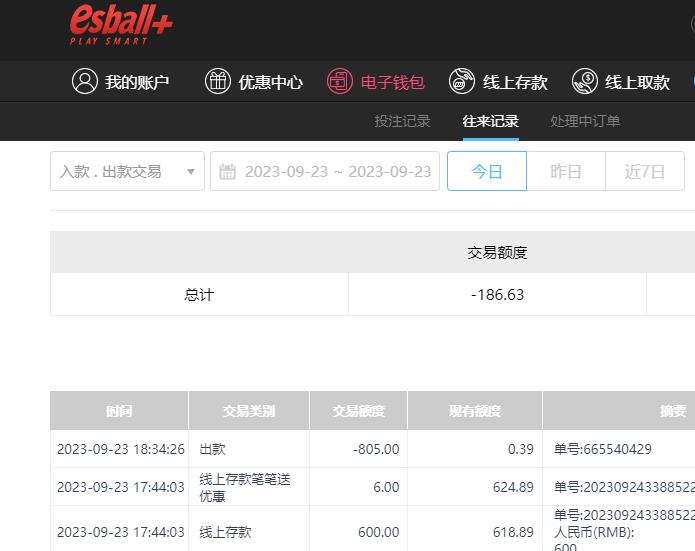Click the -186.63 total value
The width and height of the screenshot is (695, 551).
click(497, 295)
